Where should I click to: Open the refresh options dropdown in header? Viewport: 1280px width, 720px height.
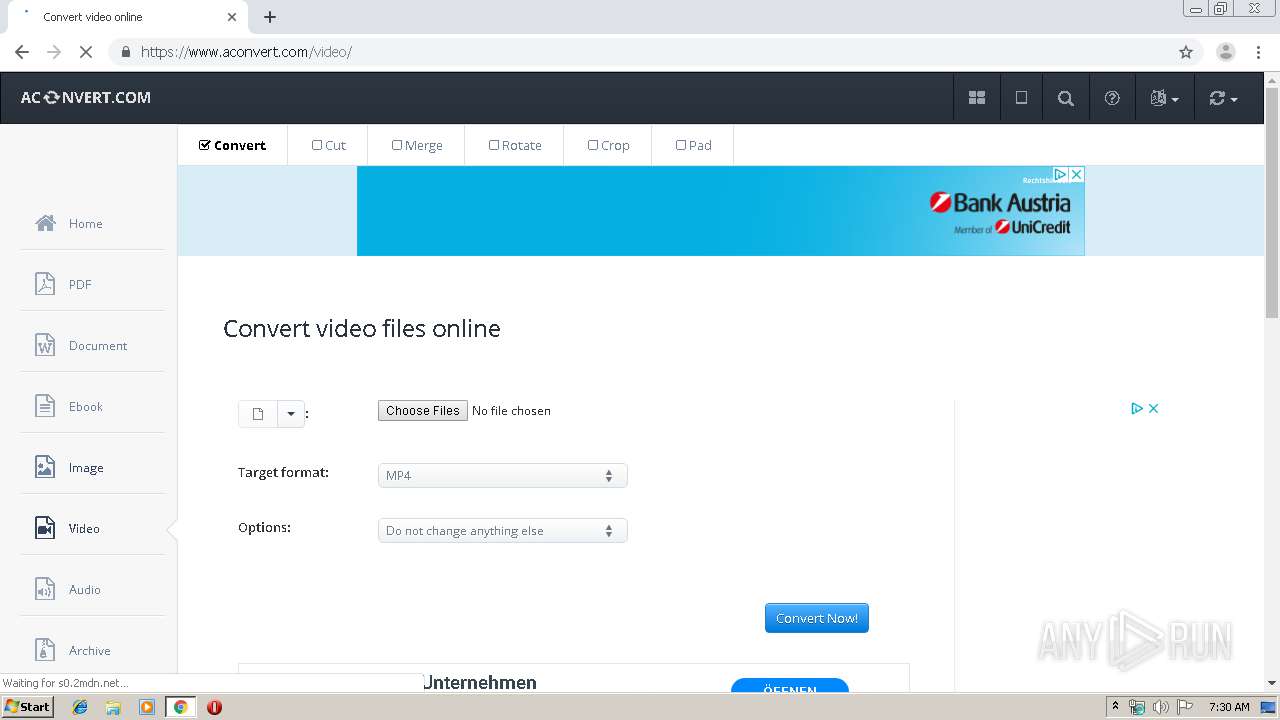pyautogui.click(x=1223, y=98)
